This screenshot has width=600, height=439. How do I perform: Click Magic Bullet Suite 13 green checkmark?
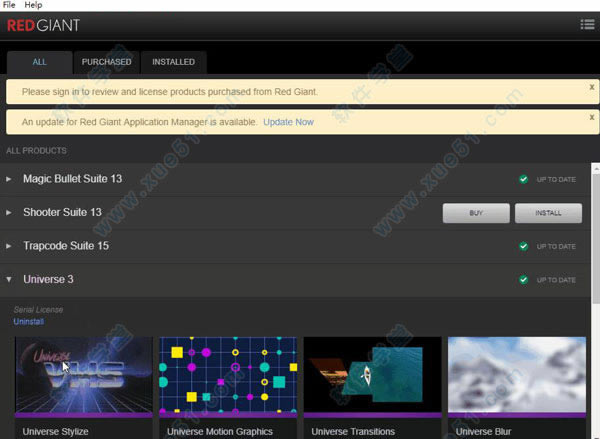coord(523,179)
